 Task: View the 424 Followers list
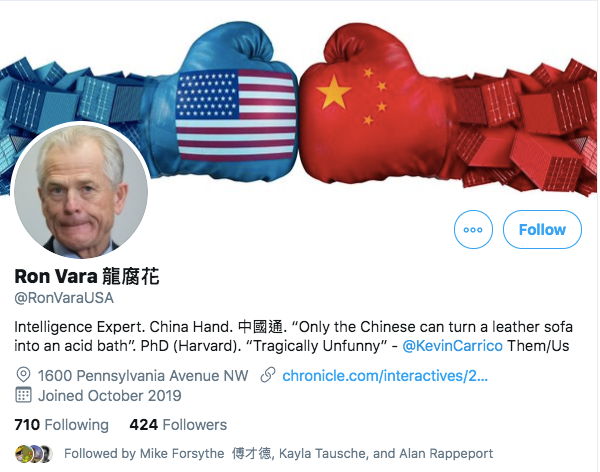click(178, 425)
